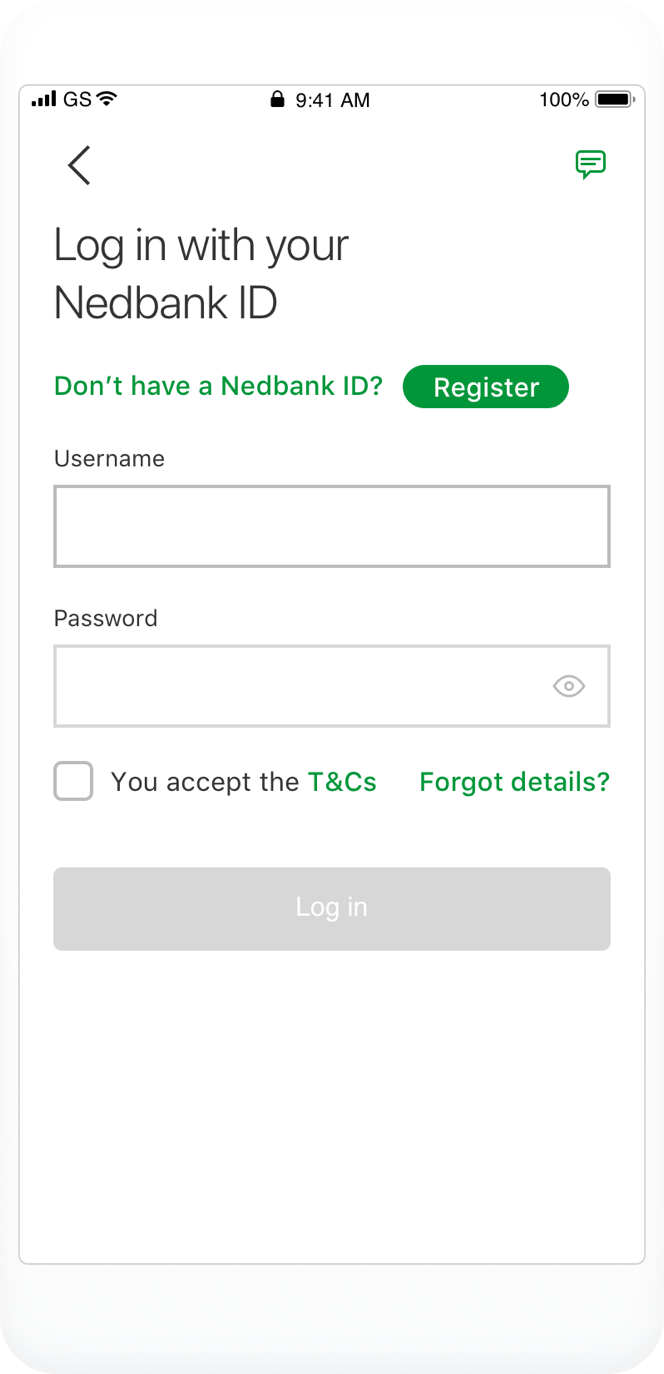This screenshot has height=1374, width=664.
Task: Click the 9:41 AM clock text
Action: point(332,100)
